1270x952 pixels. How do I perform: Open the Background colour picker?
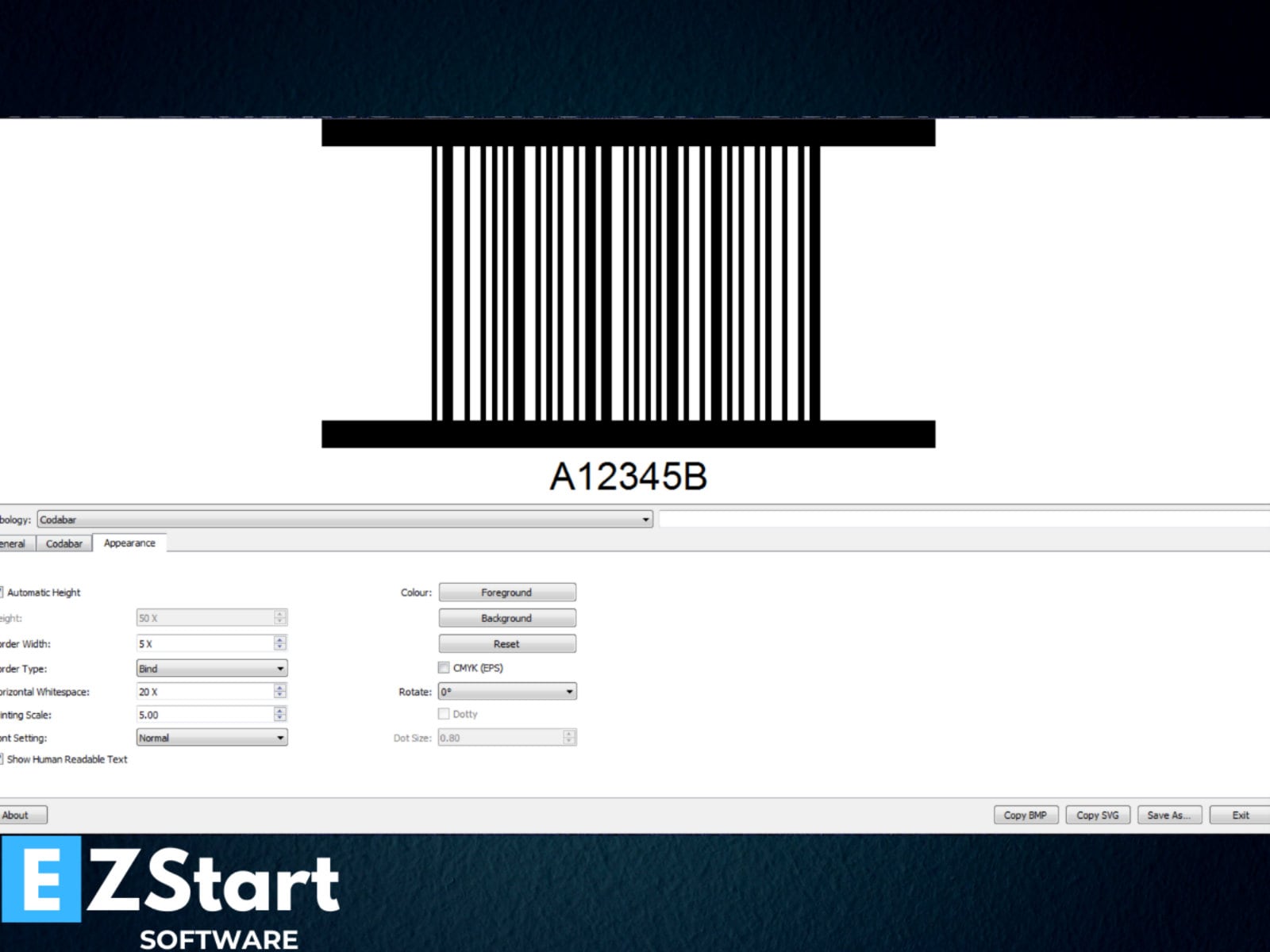coord(507,617)
